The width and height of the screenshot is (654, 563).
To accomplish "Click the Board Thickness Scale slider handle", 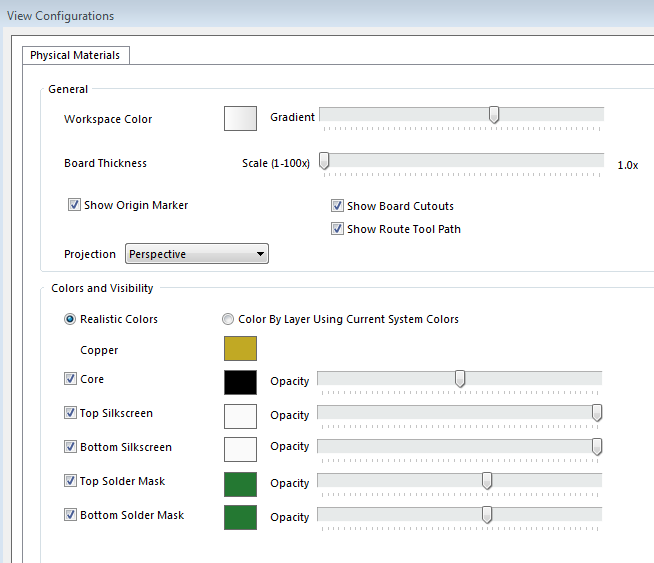I will point(324,162).
